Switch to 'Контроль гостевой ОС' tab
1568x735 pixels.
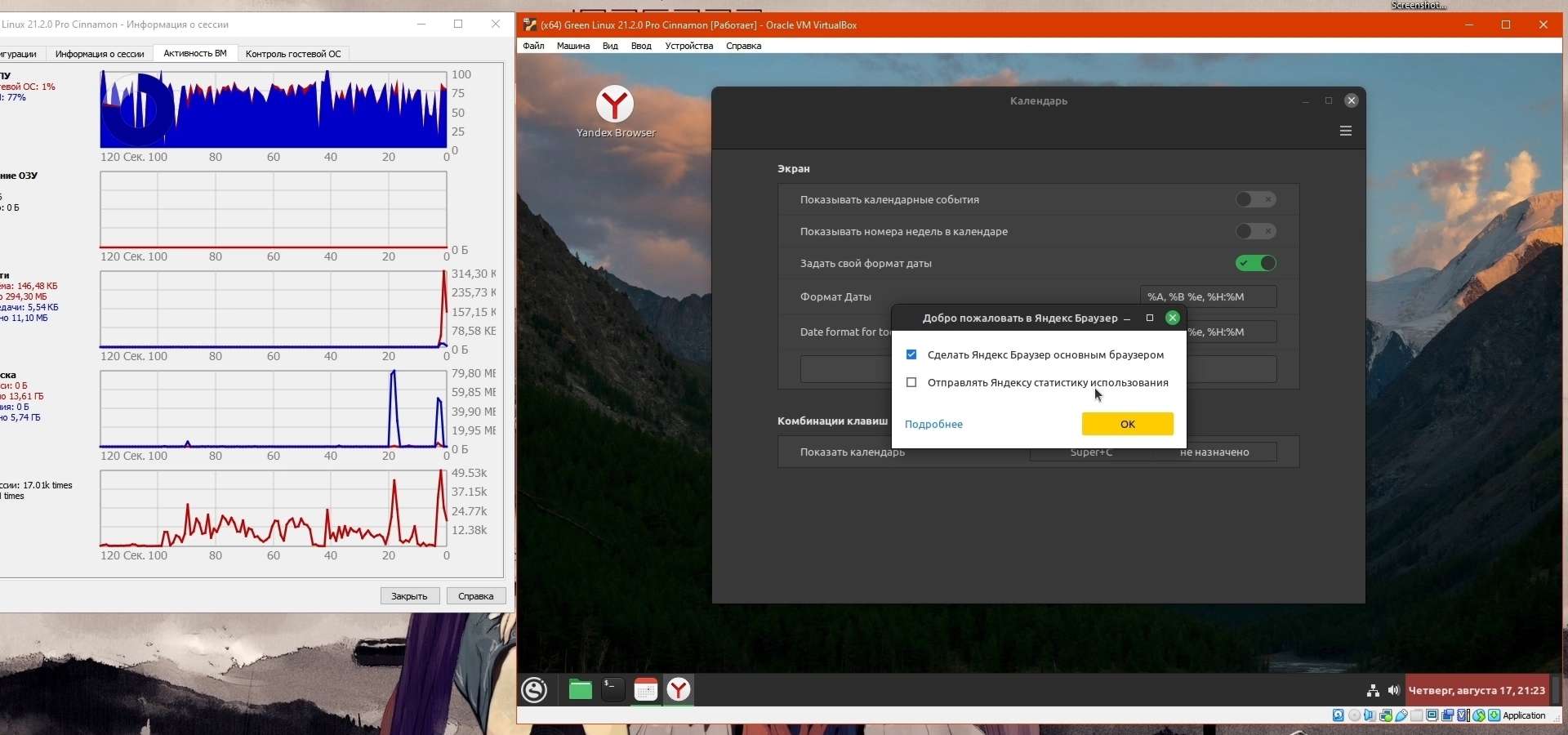pyautogui.click(x=293, y=54)
